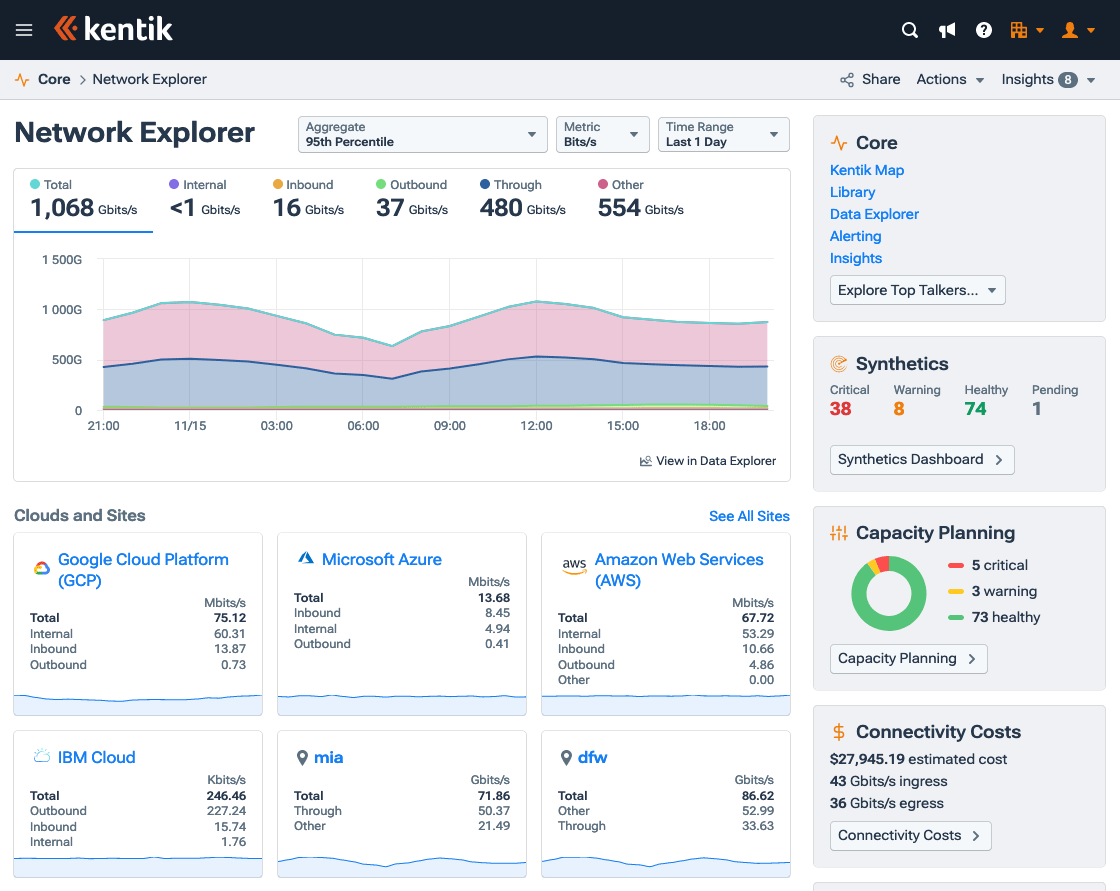Open help via the question mark icon
The width and height of the screenshot is (1120, 891).
coord(983,30)
